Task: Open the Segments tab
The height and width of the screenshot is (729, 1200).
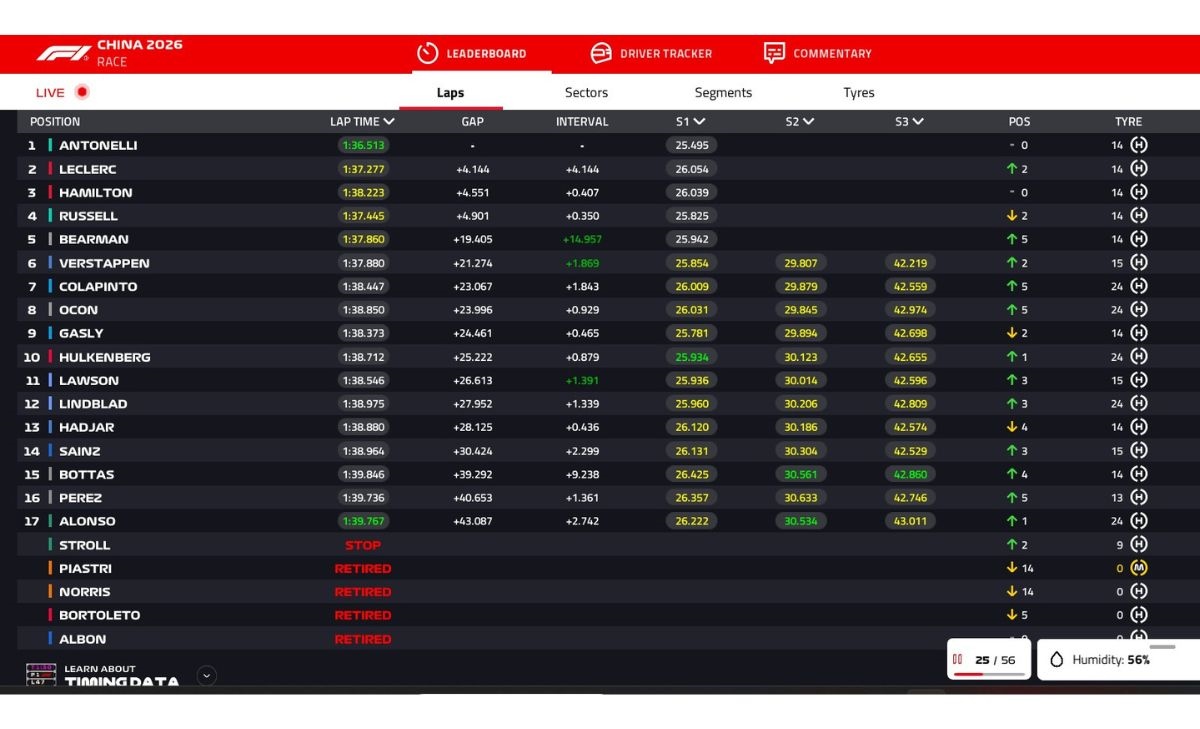Action: coord(723,93)
